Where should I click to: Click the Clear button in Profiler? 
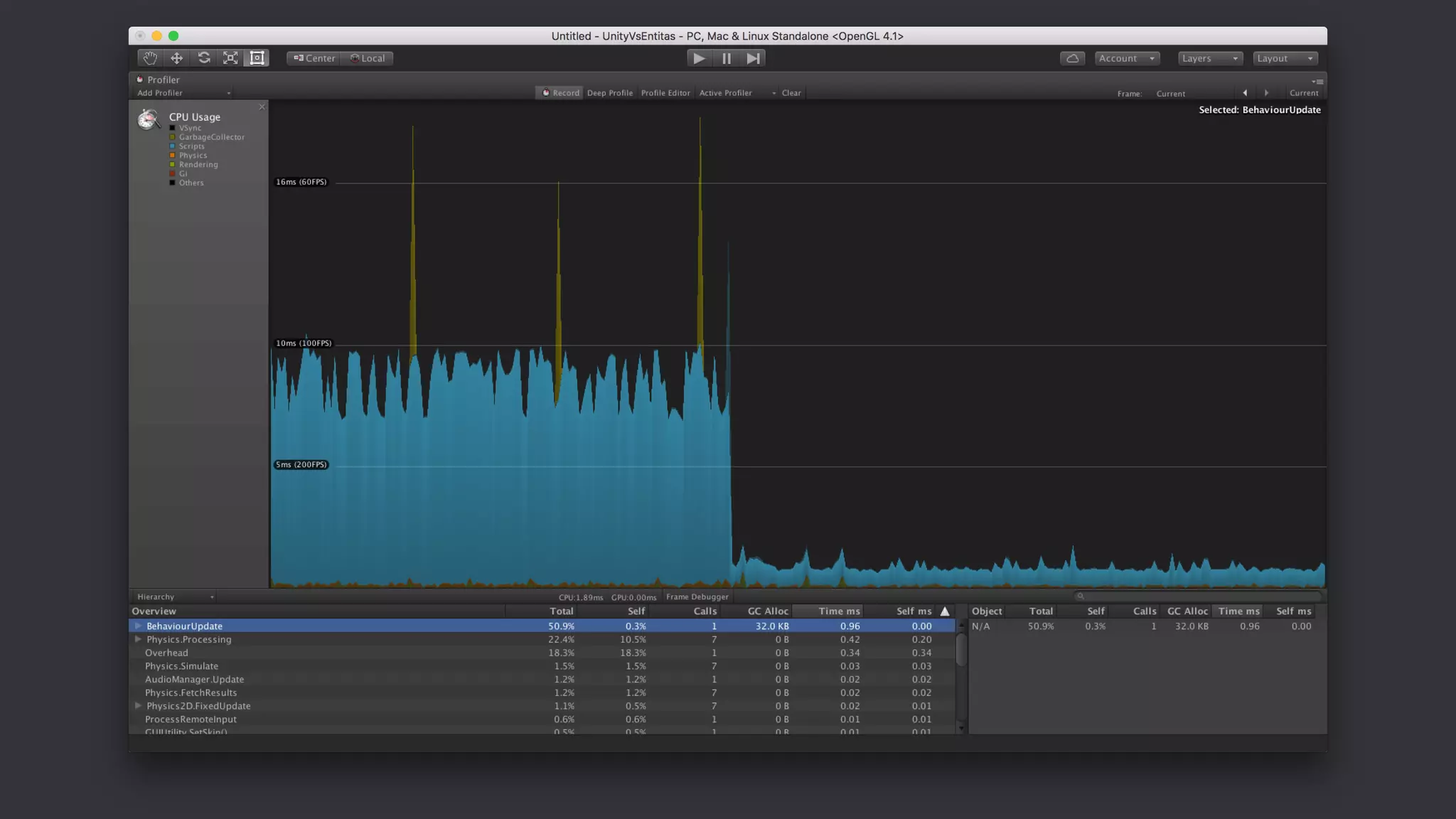tap(791, 93)
